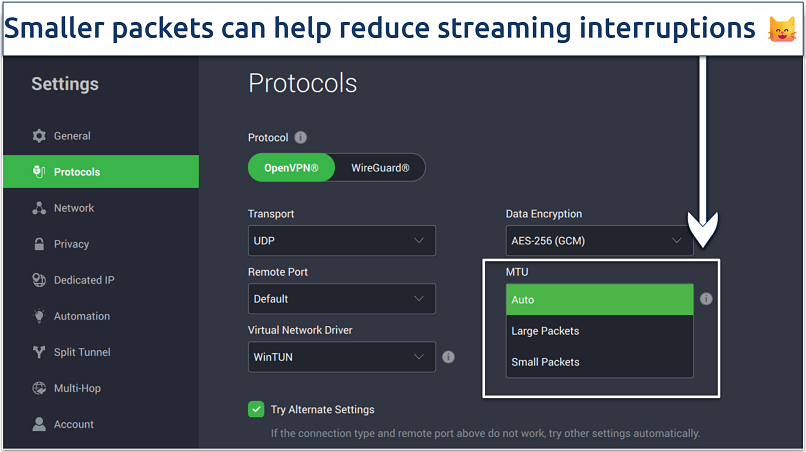Image resolution: width=806 pixels, height=452 pixels.
Task: Expand the Remote Port dropdown
Action: 341,299
